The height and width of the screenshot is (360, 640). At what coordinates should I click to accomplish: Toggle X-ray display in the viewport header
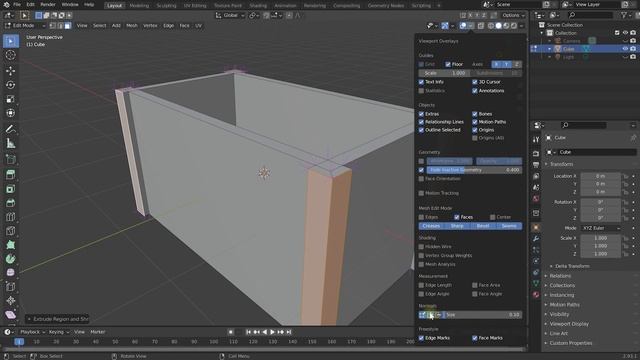tap(481, 25)
